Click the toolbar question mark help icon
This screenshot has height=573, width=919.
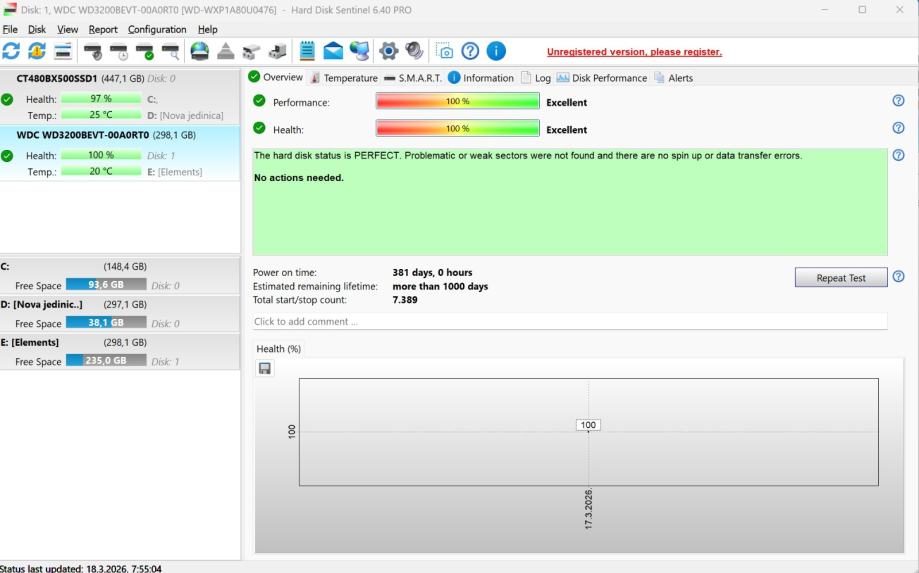click(470, 51)
